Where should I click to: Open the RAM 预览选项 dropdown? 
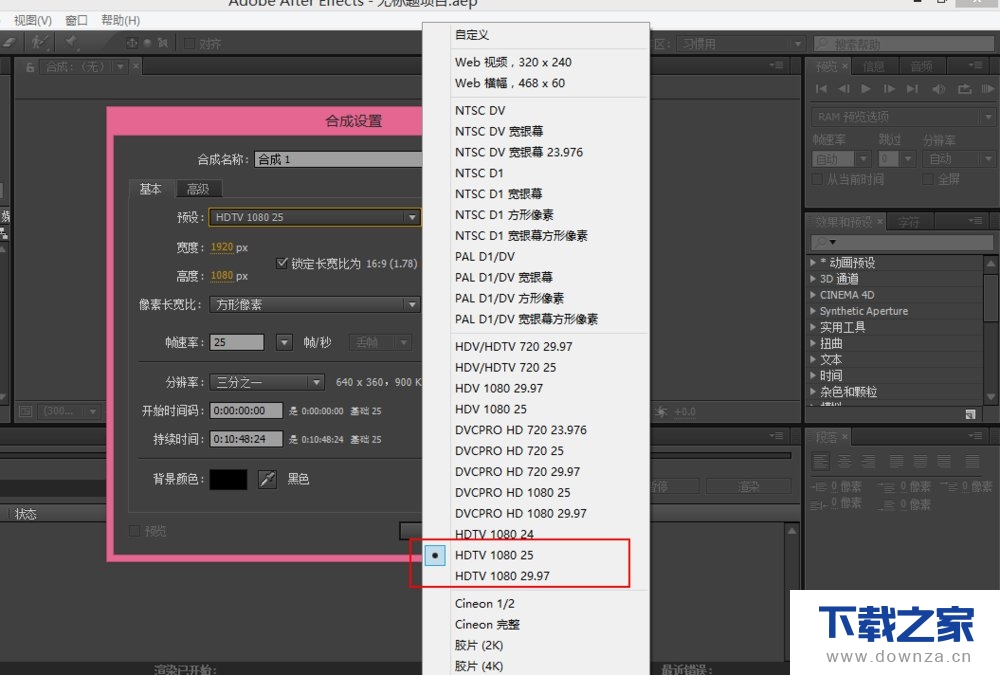point(903,117)
